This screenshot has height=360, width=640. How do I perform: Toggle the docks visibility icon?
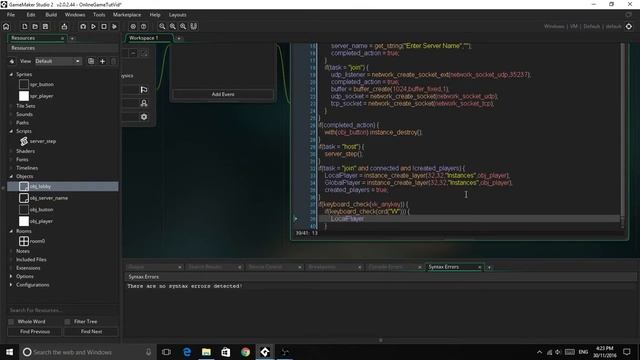[194, 27]
